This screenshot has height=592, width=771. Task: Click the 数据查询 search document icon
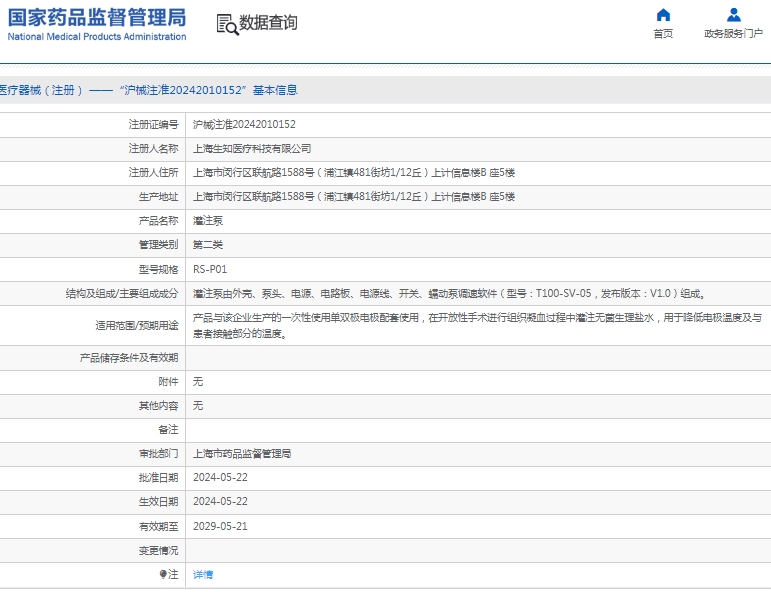point(227,24)
